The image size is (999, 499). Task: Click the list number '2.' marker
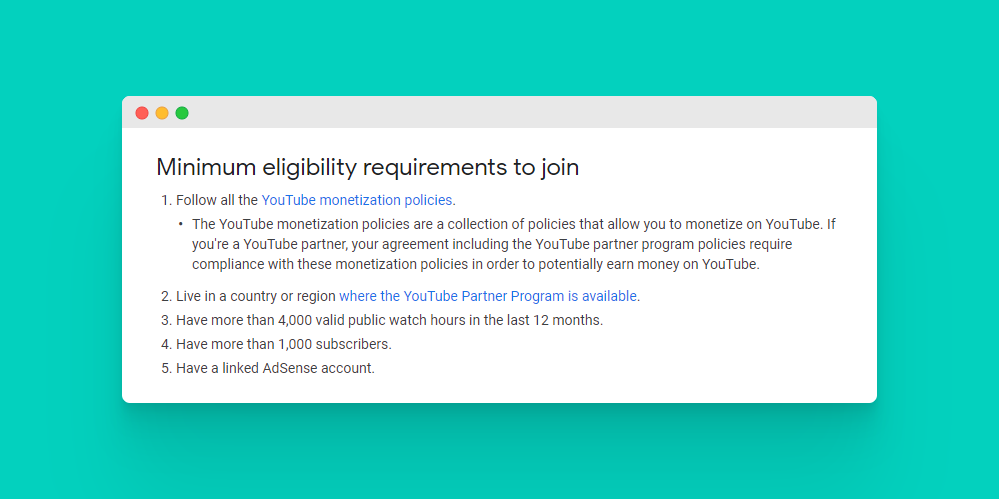pyautogui.click(x=166, y=296)
